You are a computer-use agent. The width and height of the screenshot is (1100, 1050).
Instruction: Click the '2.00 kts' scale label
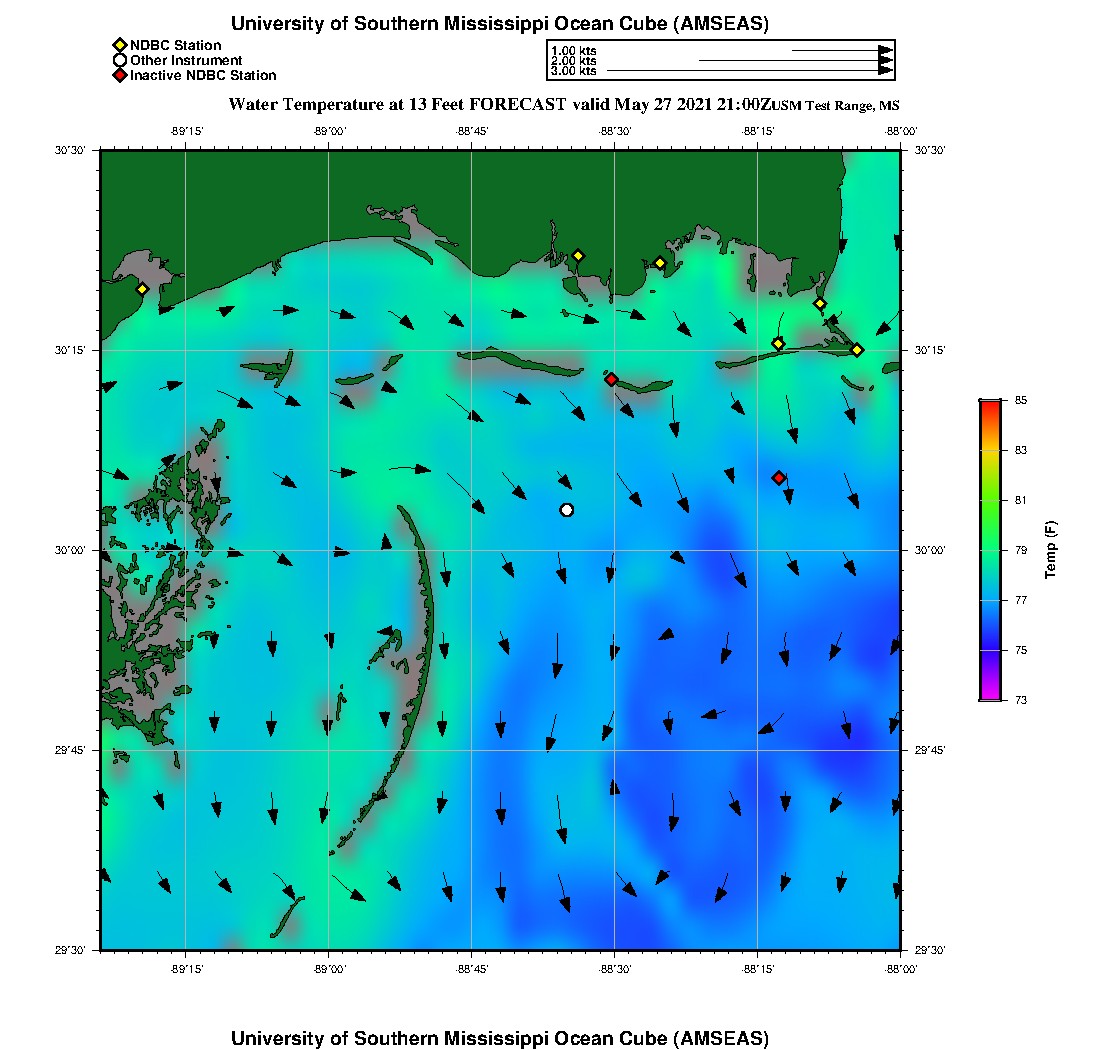[574, 61]
